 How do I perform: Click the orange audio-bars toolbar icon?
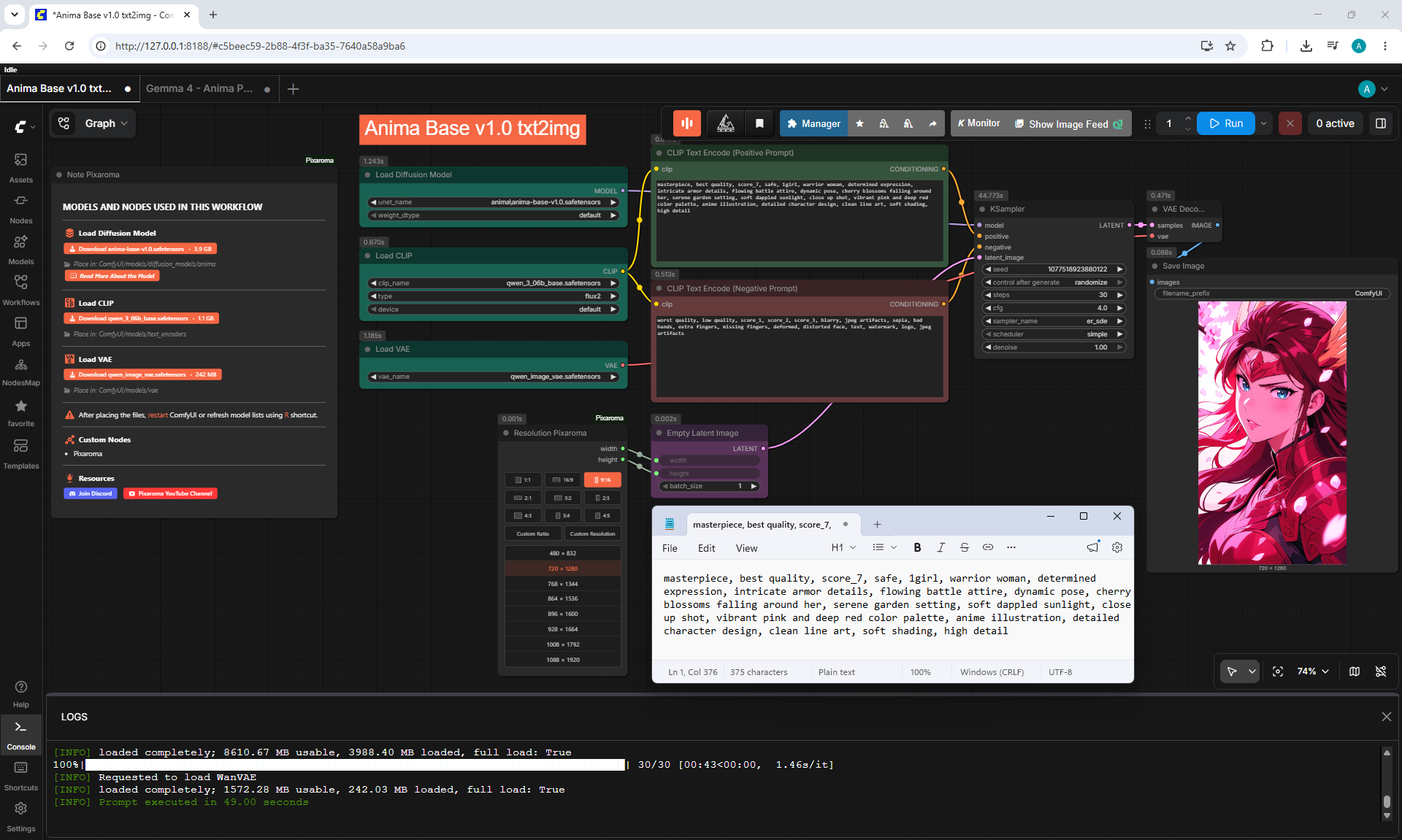click(x=687, y=123)
